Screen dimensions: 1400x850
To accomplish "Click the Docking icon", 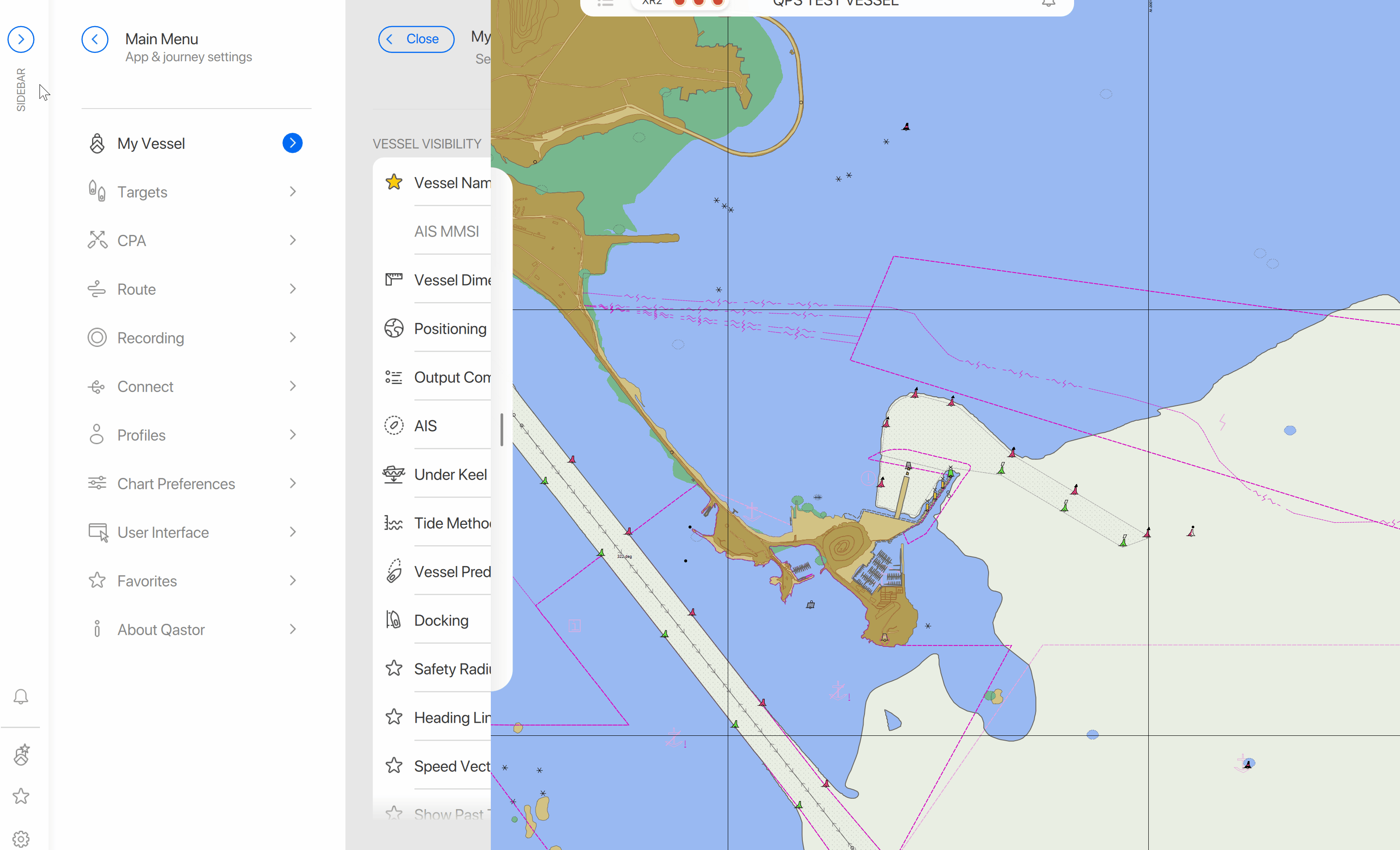I will click(x=394, y=620).
